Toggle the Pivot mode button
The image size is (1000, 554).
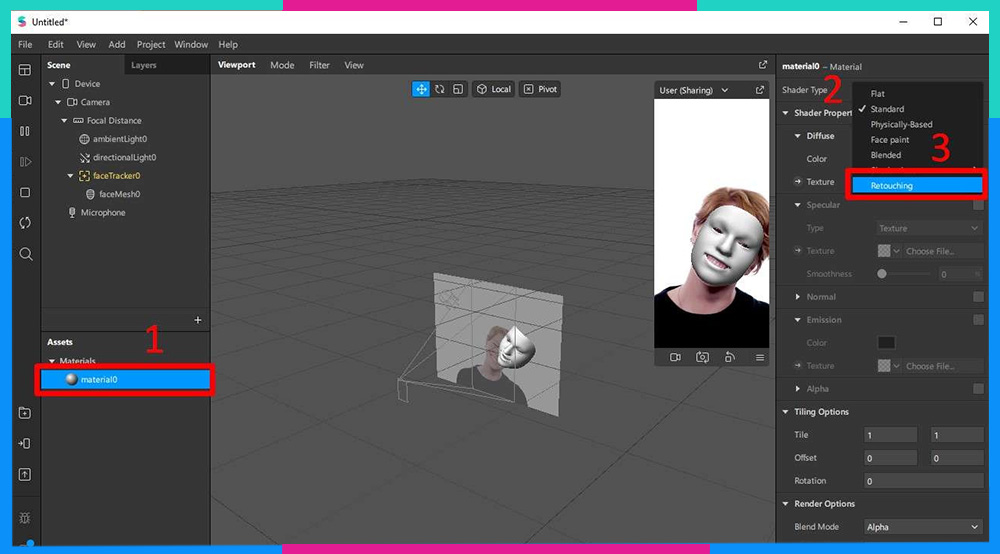tap(540, 89)
